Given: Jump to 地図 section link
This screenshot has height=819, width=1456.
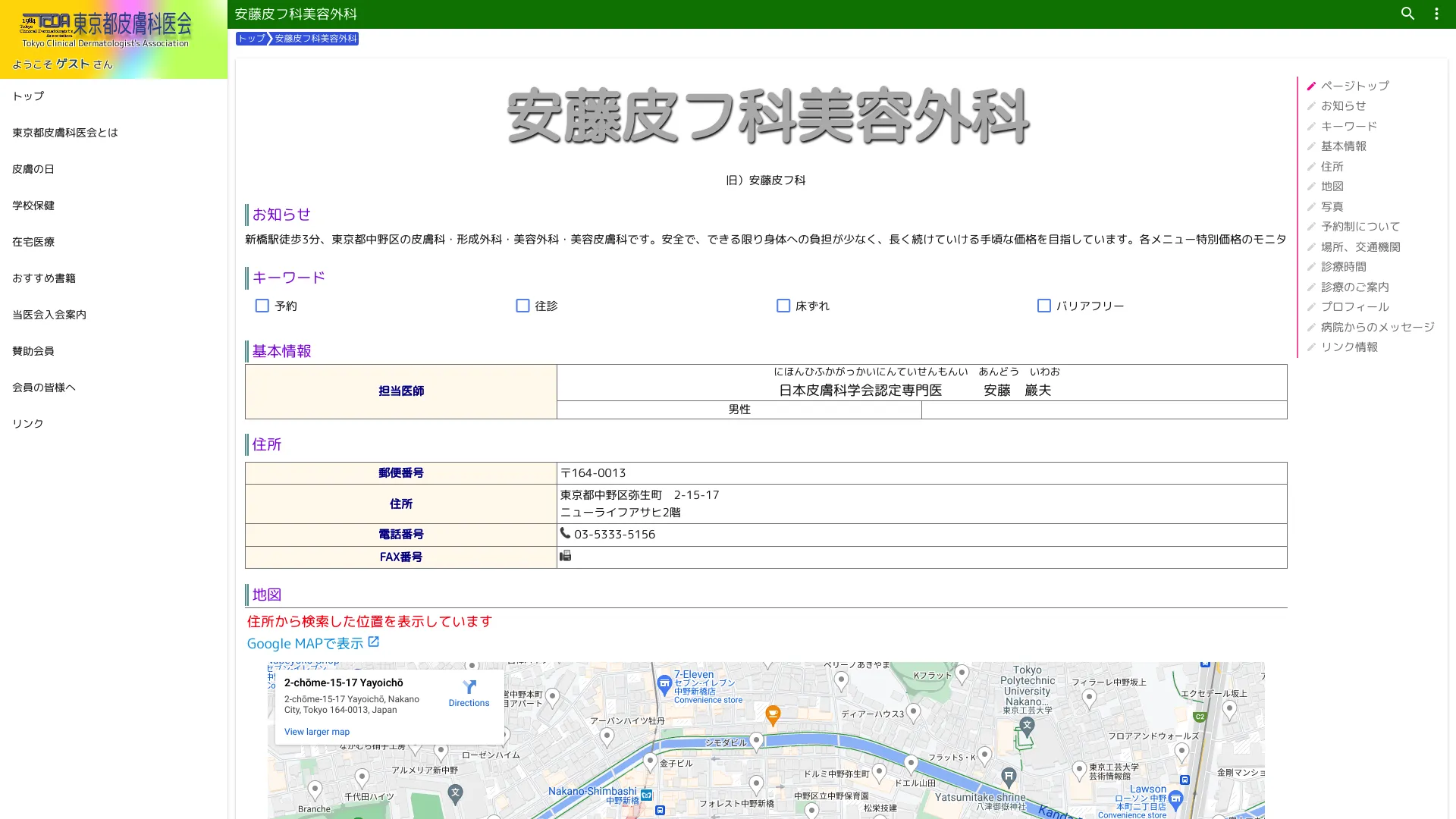Looking at the screenshot, I should (x=1332, y=187).
